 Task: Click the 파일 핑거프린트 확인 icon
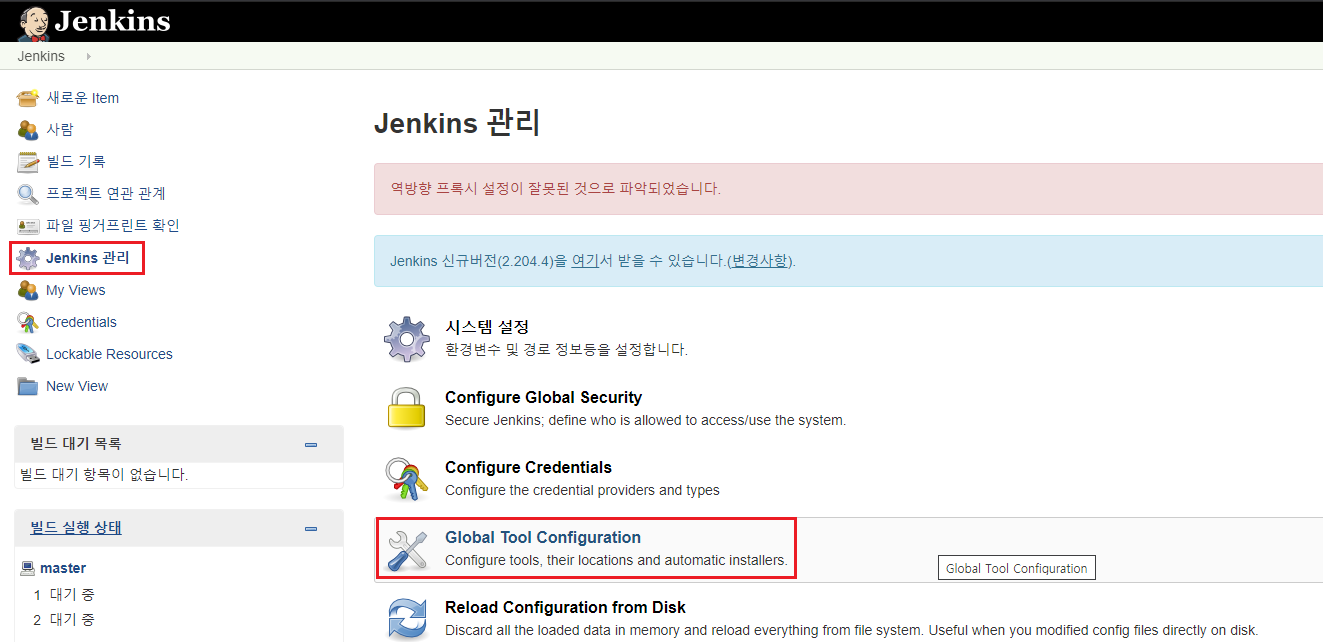(x=28, y=226)
